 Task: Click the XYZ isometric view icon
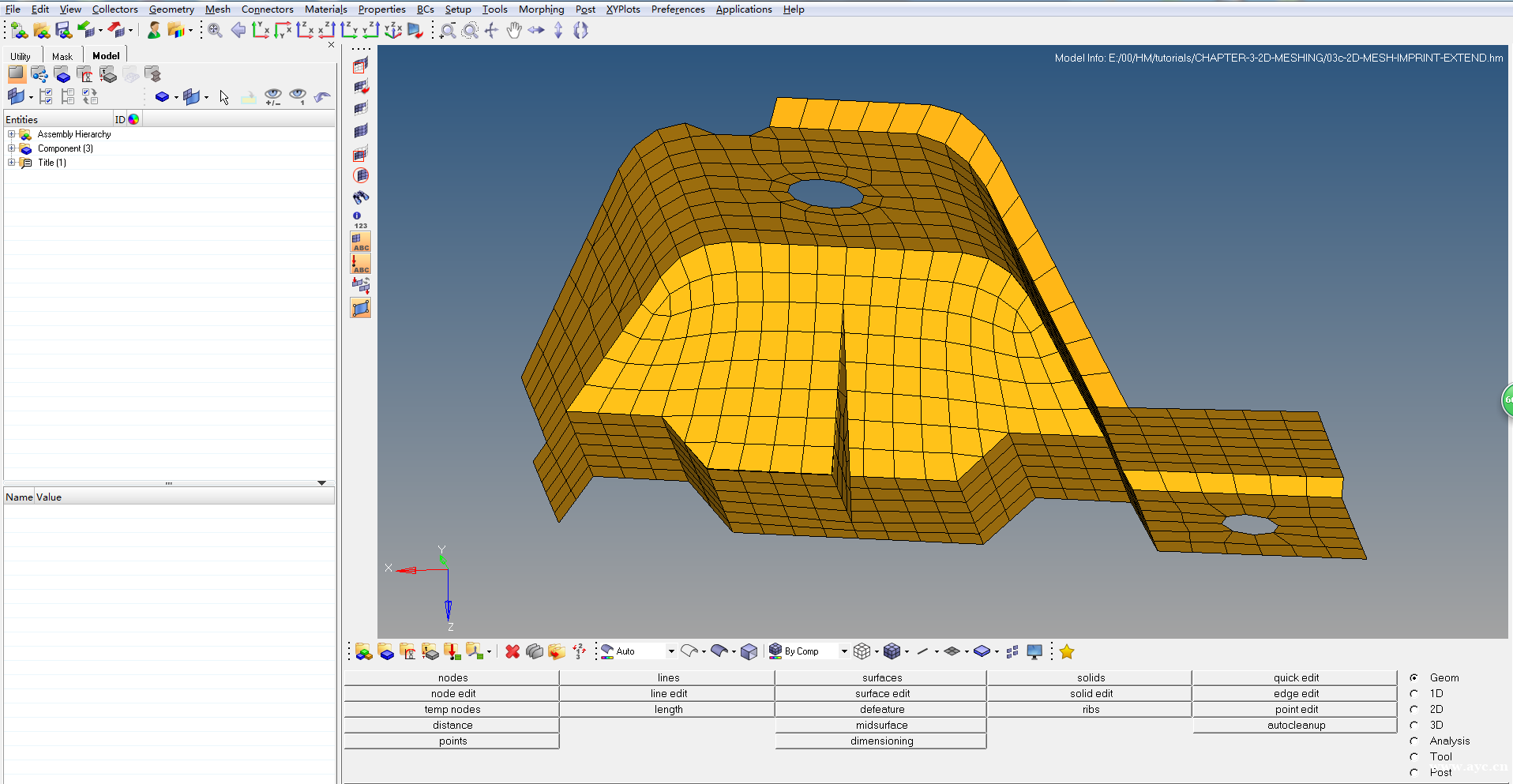(x=392, y=31)
